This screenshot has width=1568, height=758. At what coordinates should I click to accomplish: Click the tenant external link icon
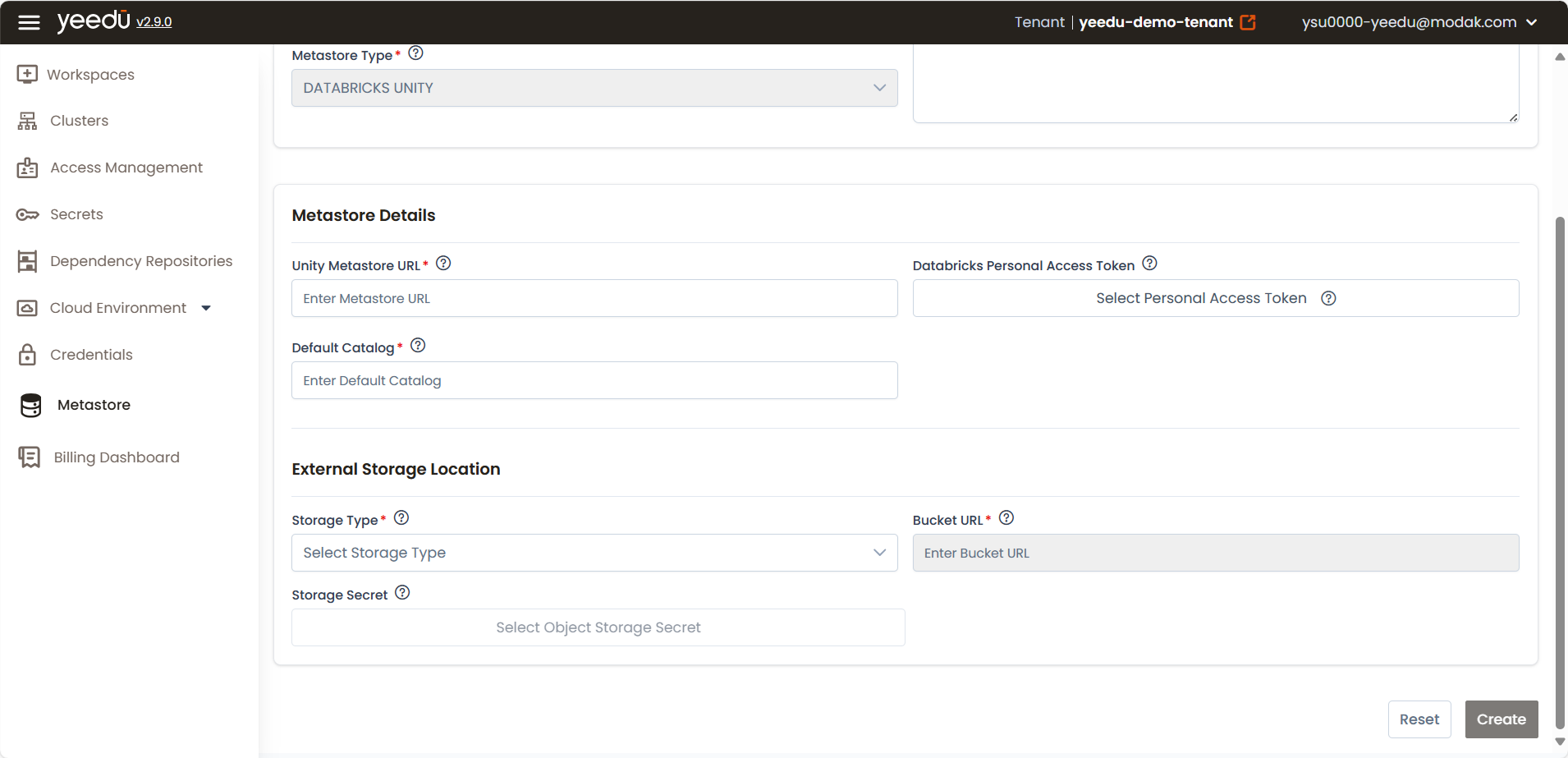click(x=1248, y=22)
